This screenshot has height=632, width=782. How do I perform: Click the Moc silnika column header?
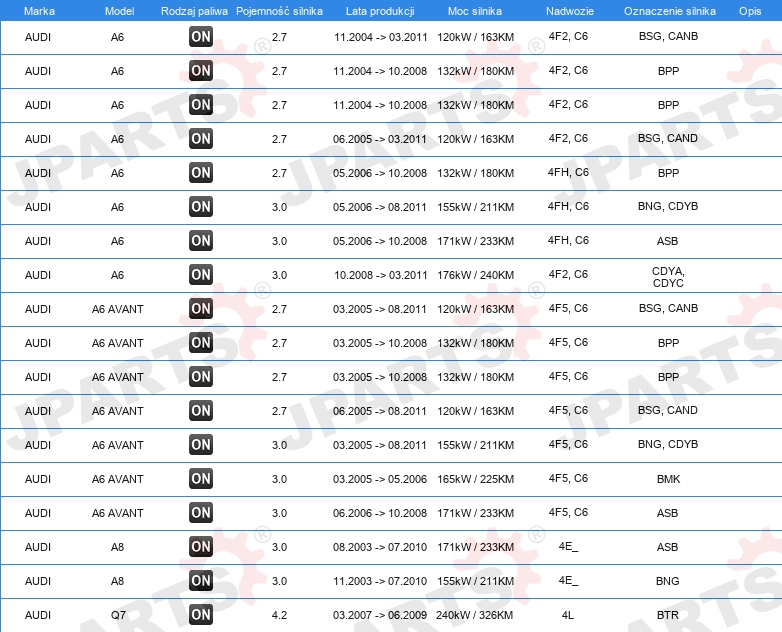[475, 11]
